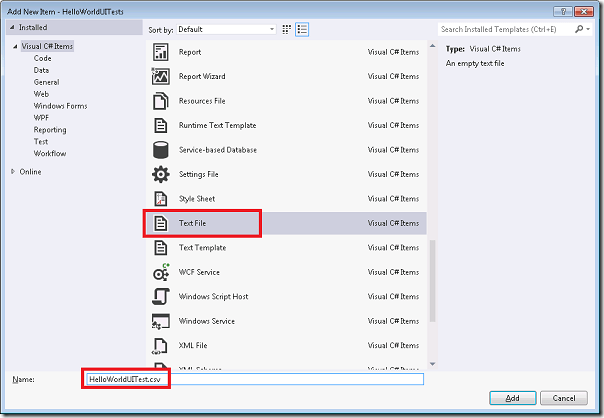The image size is (604, 418).
Task: Select the 'Style Sheet' name
Action: tap(197, 199)
